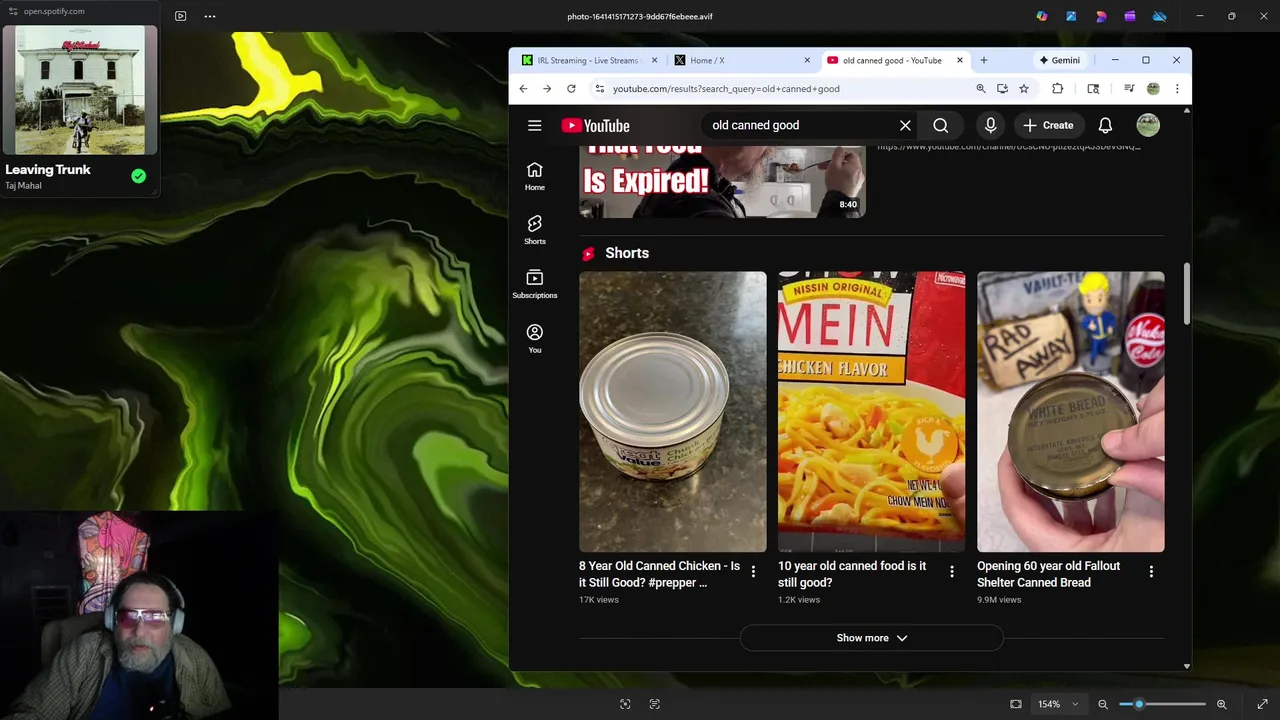1280x720 pixels.
Task: Click the YouTube Create button
Action: [x=1048, y=126]
